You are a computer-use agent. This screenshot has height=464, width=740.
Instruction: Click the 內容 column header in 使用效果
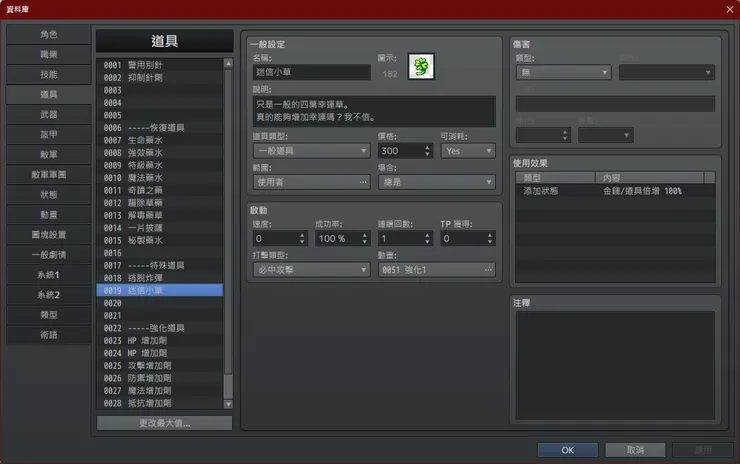click(x=649, y=178)
